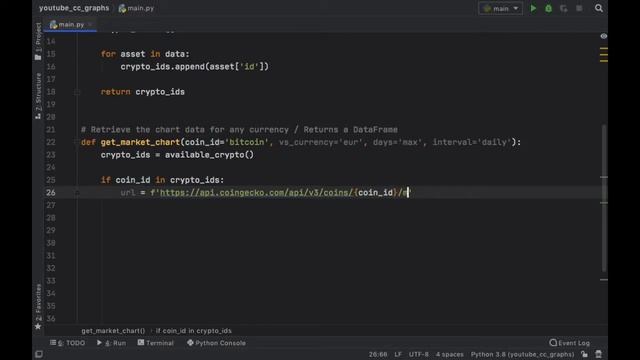Open the Terminal tool window
The height and width of the screenshot is (360, 640).
(x=156, y=343)
